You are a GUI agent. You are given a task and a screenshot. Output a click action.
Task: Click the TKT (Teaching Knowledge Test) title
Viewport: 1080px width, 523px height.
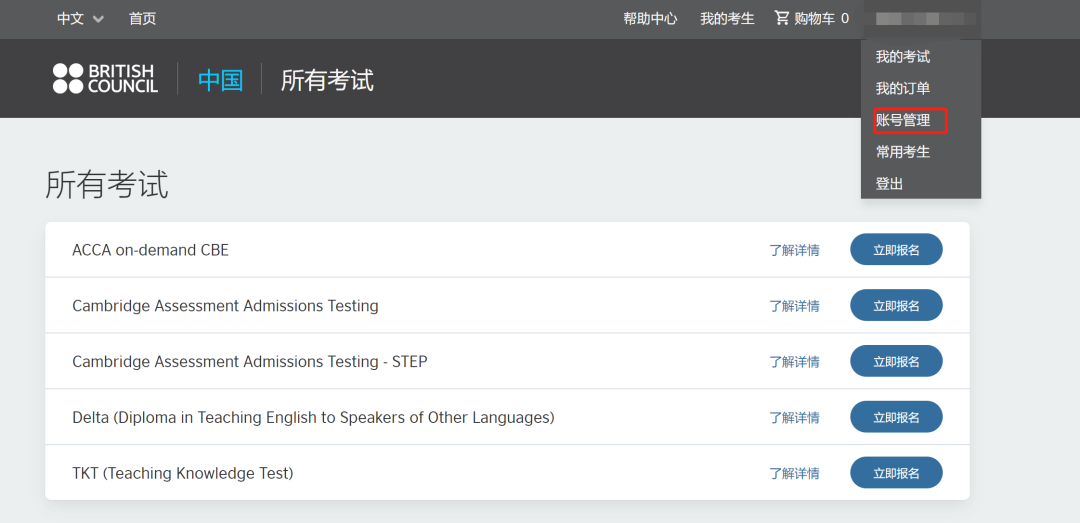tap(183, 473)
